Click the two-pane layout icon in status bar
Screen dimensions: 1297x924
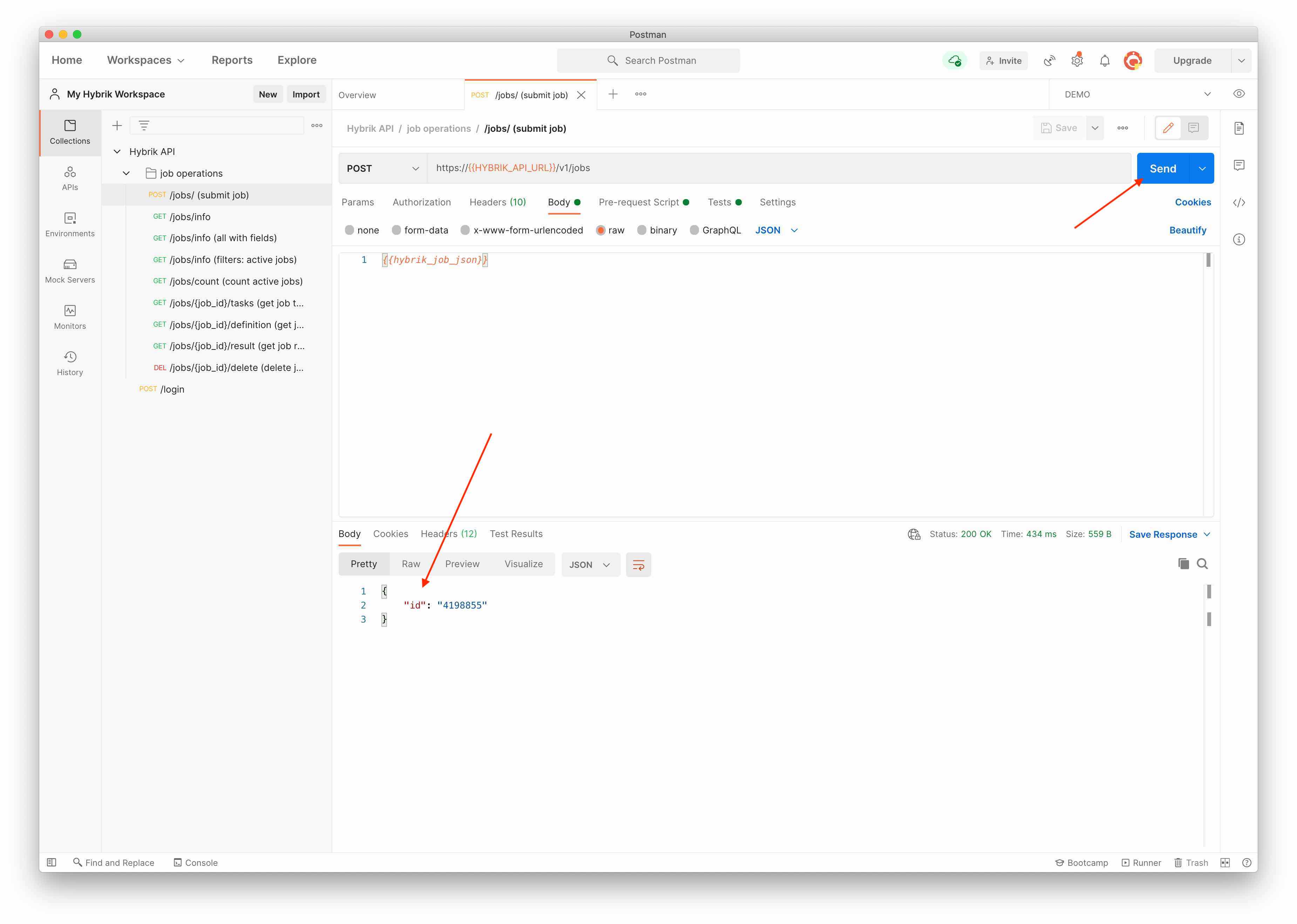[x=1225, y=863]
